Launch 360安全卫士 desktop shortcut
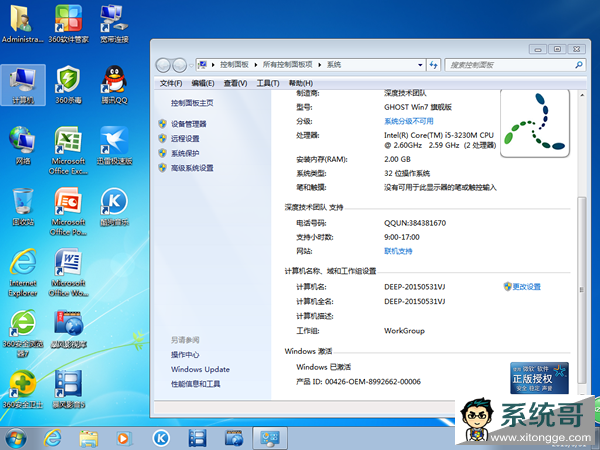This screenshot has width=600, height=450. click(23, 390)
